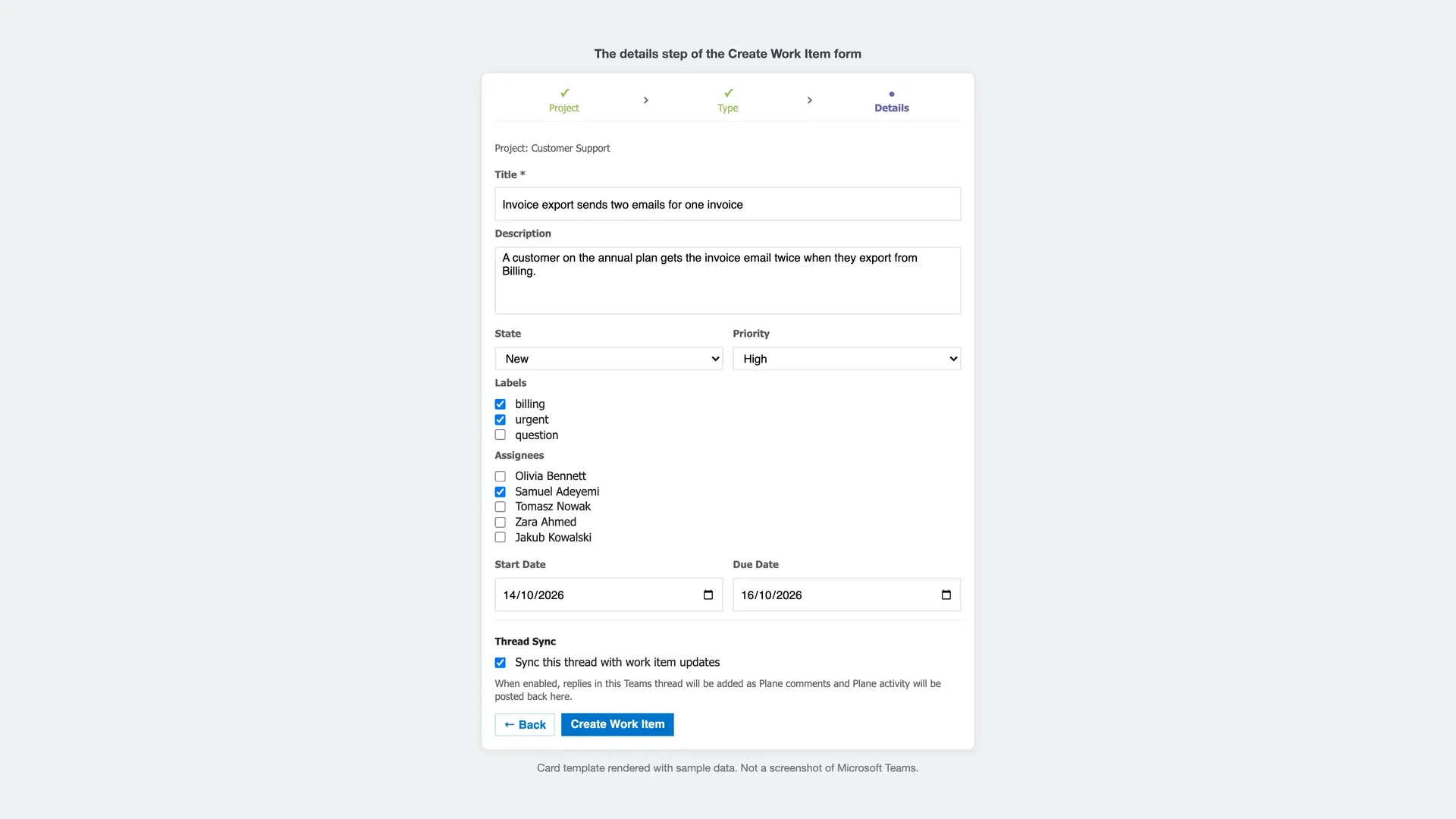Click the card template sample data caption
This screenshot has height=819, width=1456.
click(728, 768)
